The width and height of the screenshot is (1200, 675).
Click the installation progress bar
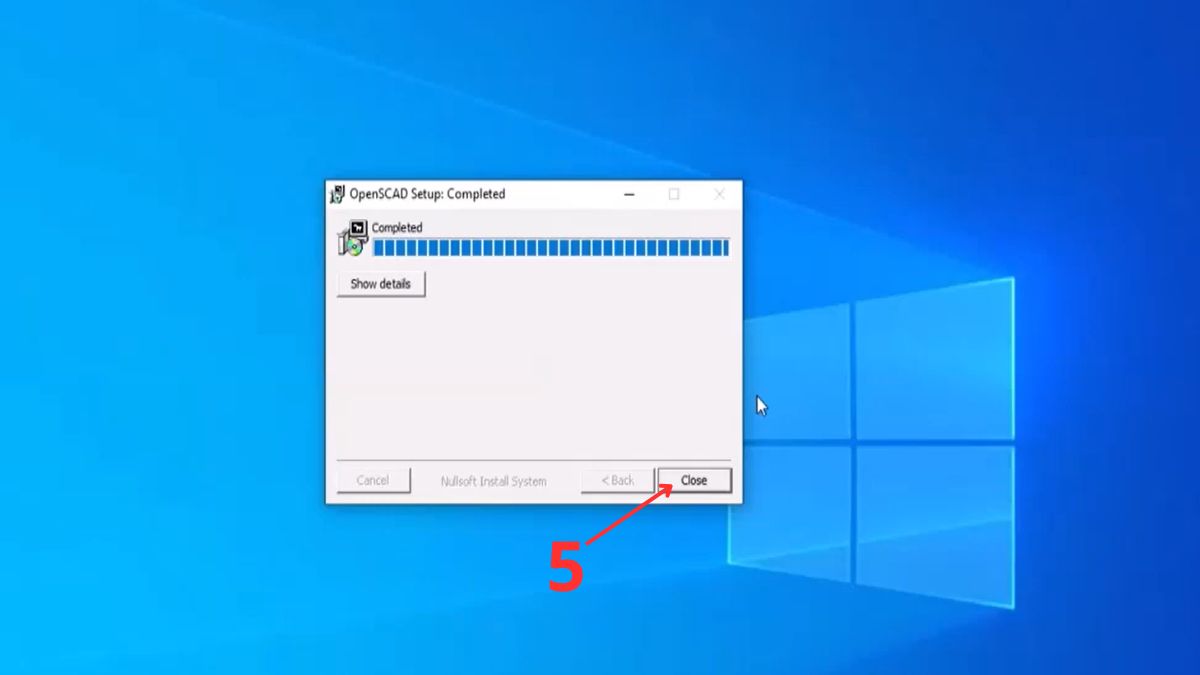point(551,248)
